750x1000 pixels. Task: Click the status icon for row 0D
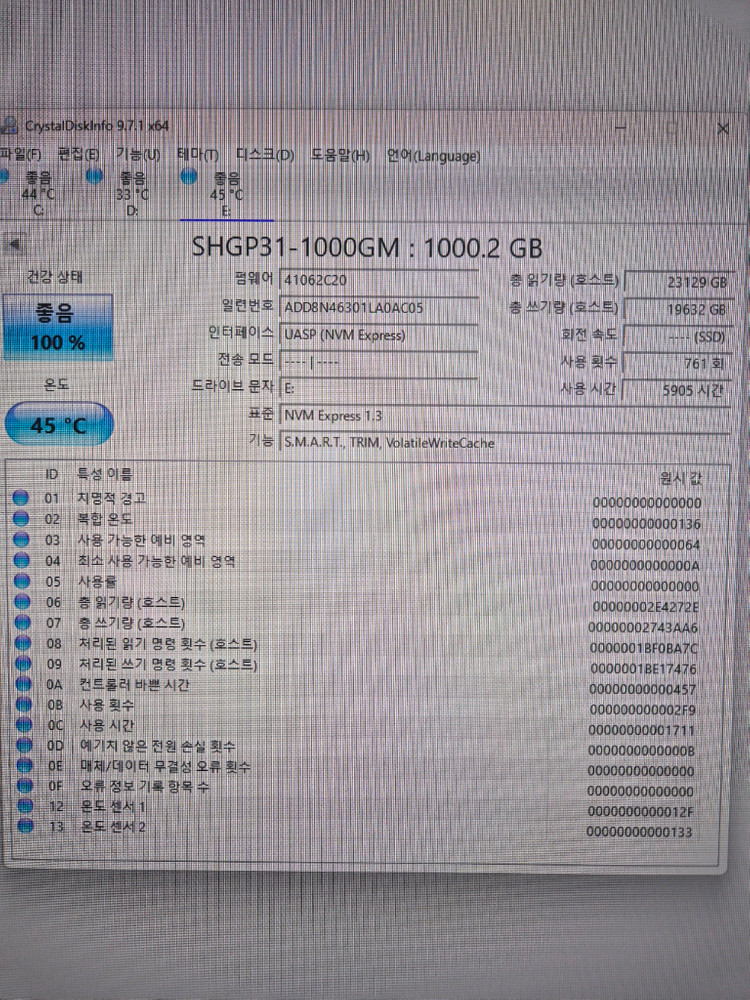coord(25,744)
